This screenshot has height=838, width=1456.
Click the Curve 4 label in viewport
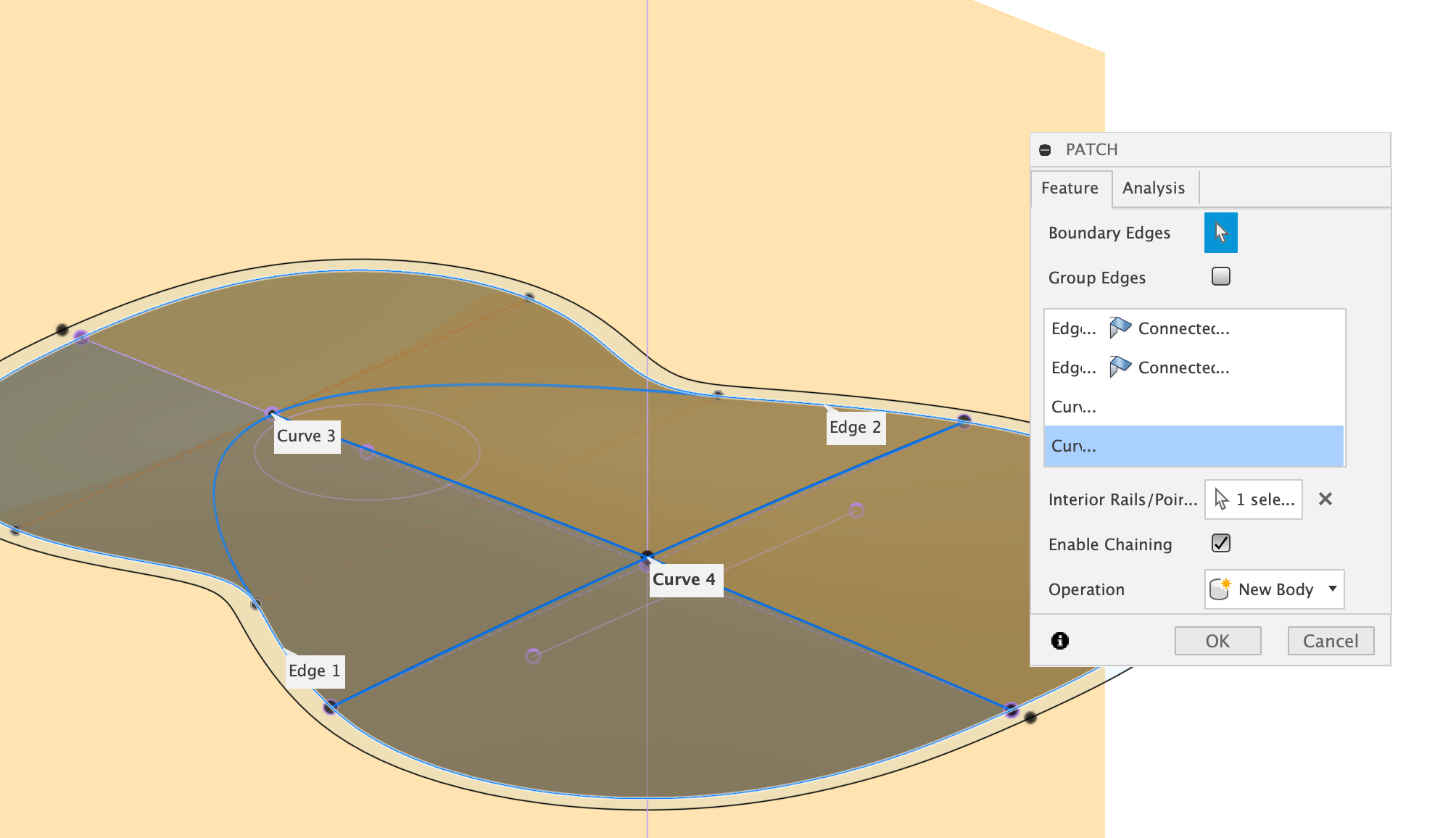pyautogui.click(x=684, y=580)
